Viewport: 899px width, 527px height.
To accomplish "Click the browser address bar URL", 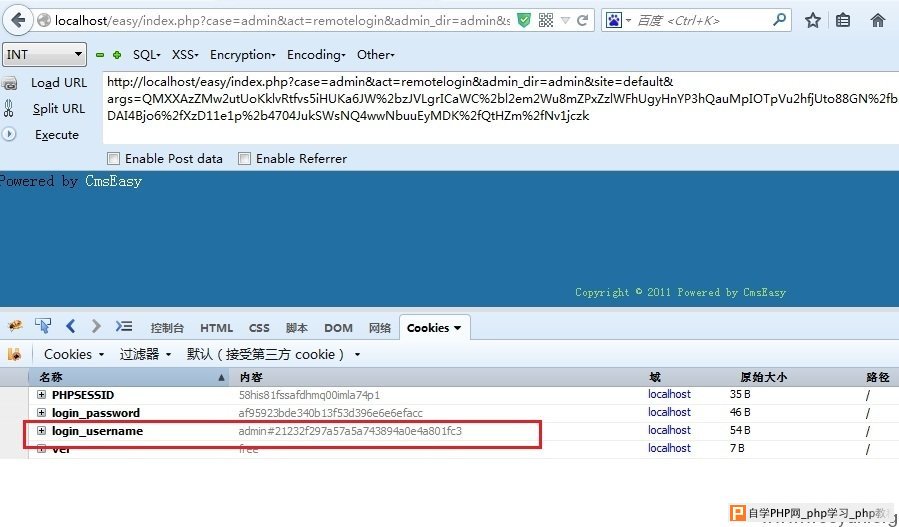I will (x=282, y=21).
